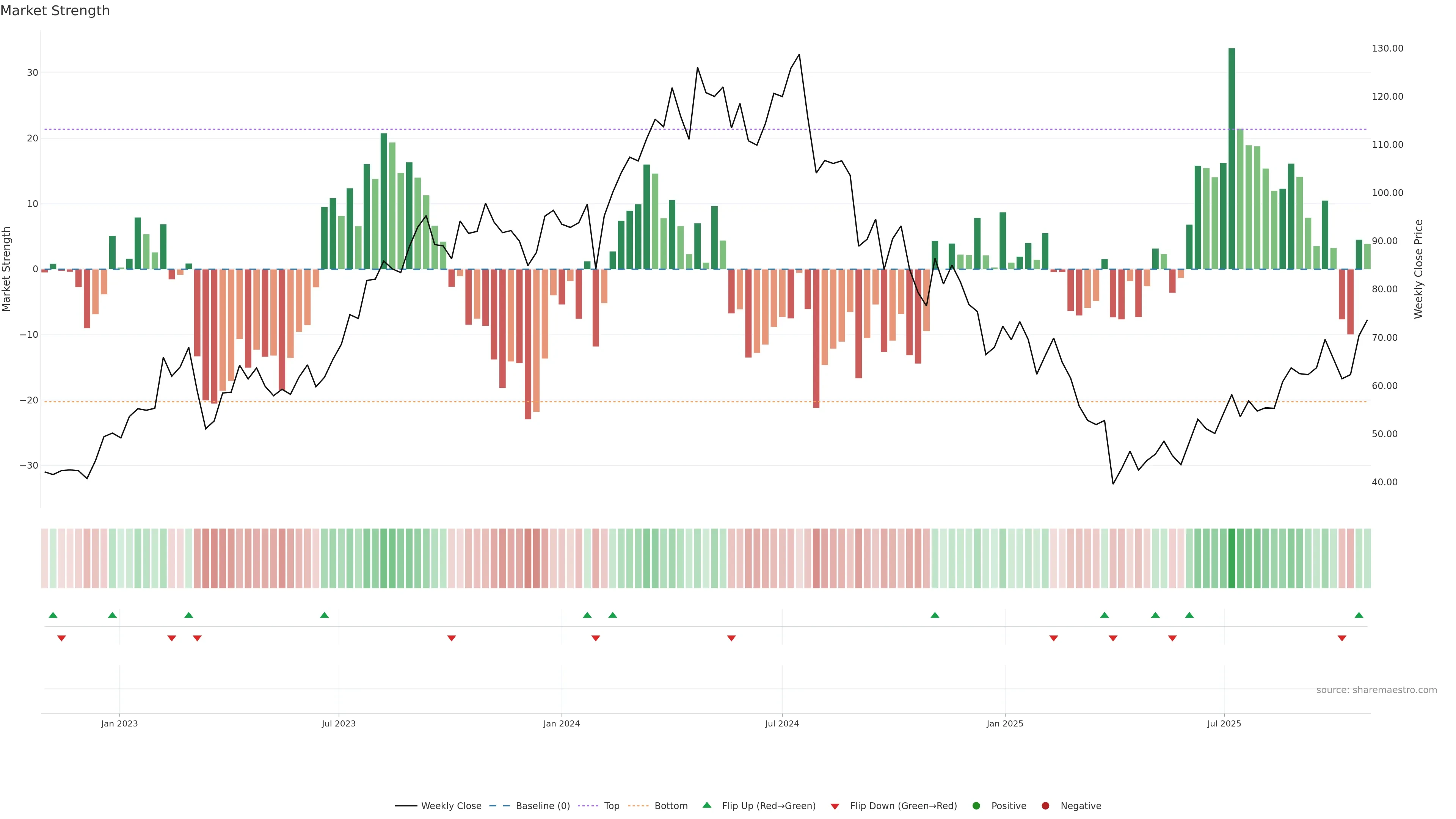The height and width of the screenshot is (819, 1456).
Task: Click the Jul 2025 x-axis label
Action: [1224, 723]
